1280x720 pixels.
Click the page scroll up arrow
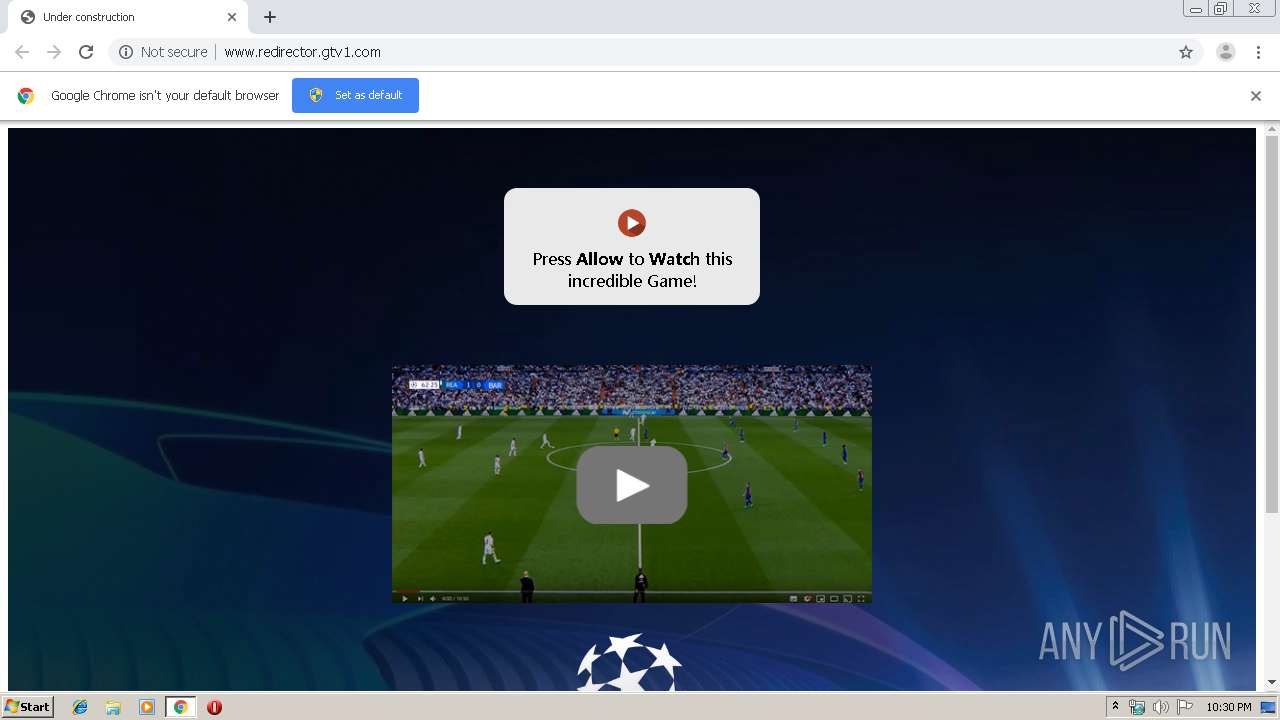tap(1272, 129)
